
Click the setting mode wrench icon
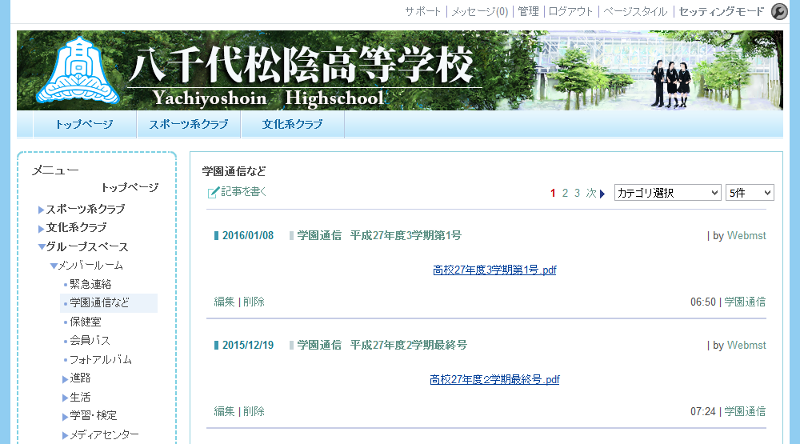pos(780,12)
